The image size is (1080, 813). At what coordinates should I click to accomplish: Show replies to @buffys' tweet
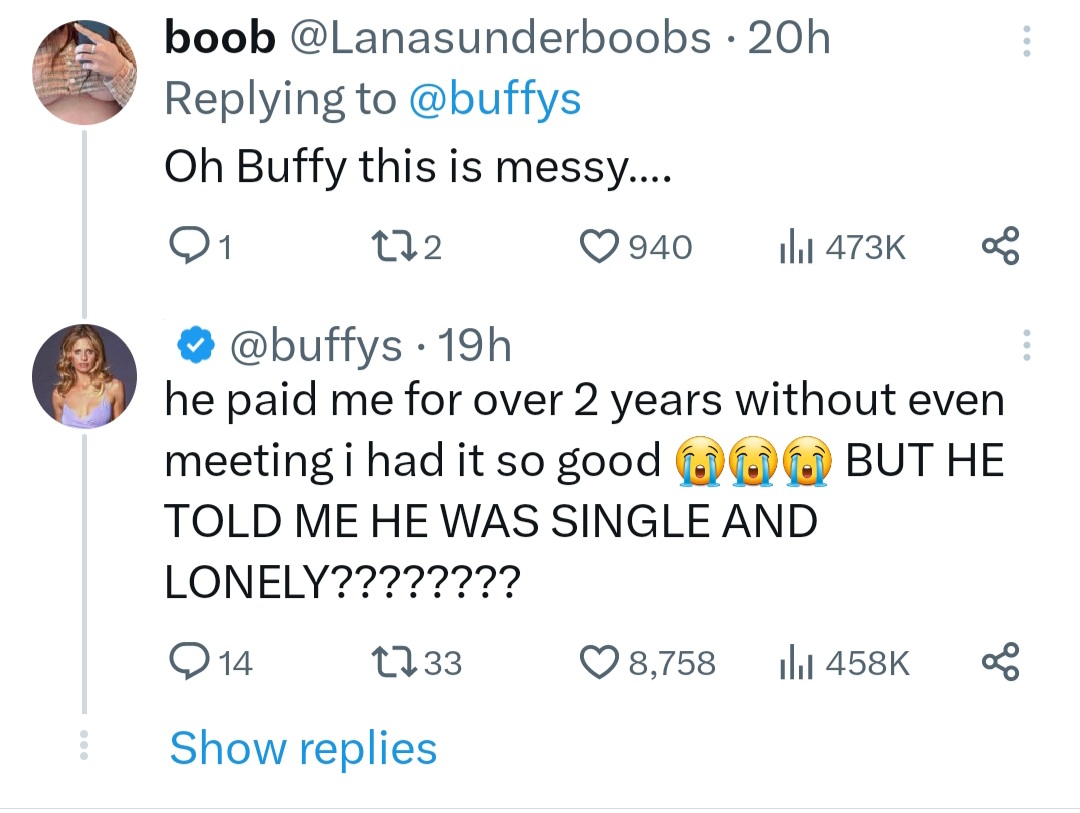302,747
